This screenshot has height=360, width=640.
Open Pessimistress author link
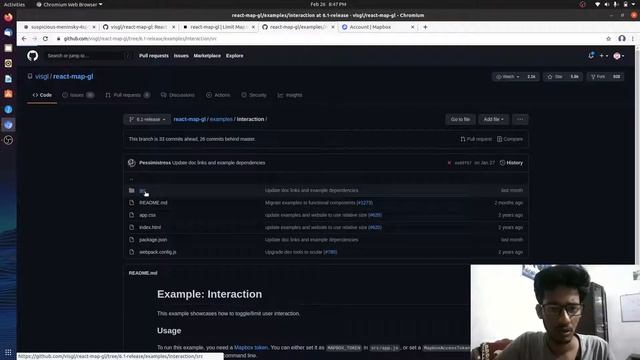click(x=155, y=163)
